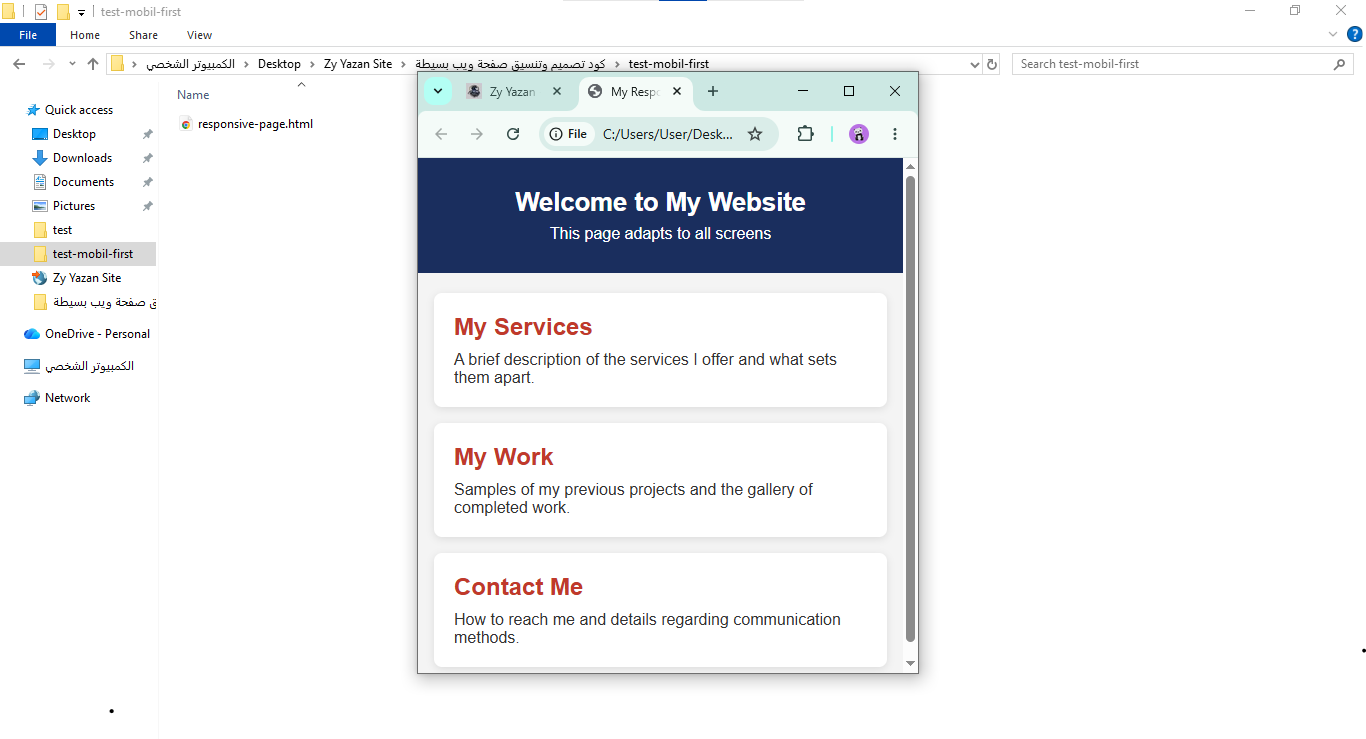The height and width of the screenshot is (739, 1366).
Task: Click the Welcome to My Website heading
Action: (660, 202)
